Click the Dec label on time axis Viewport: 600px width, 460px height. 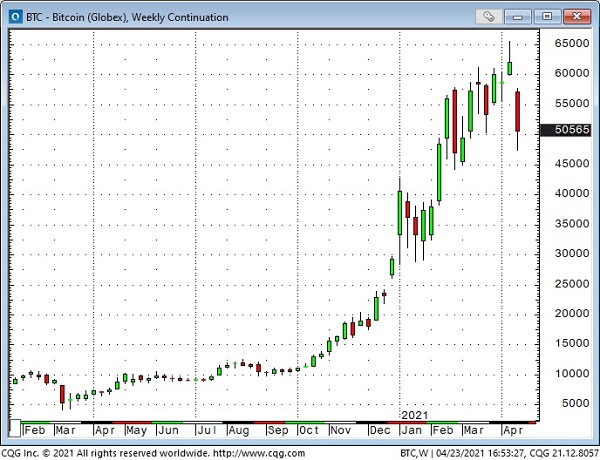[x=380, y=431]
